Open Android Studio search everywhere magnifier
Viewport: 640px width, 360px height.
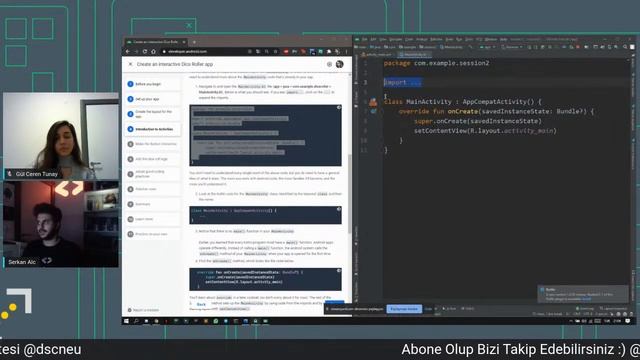625,47
